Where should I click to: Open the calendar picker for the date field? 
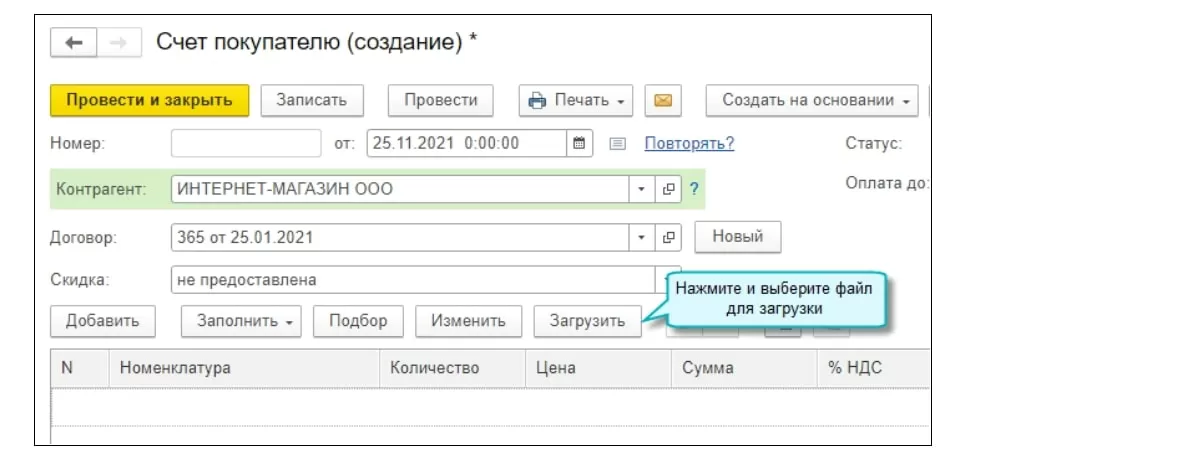click(579, 143)
